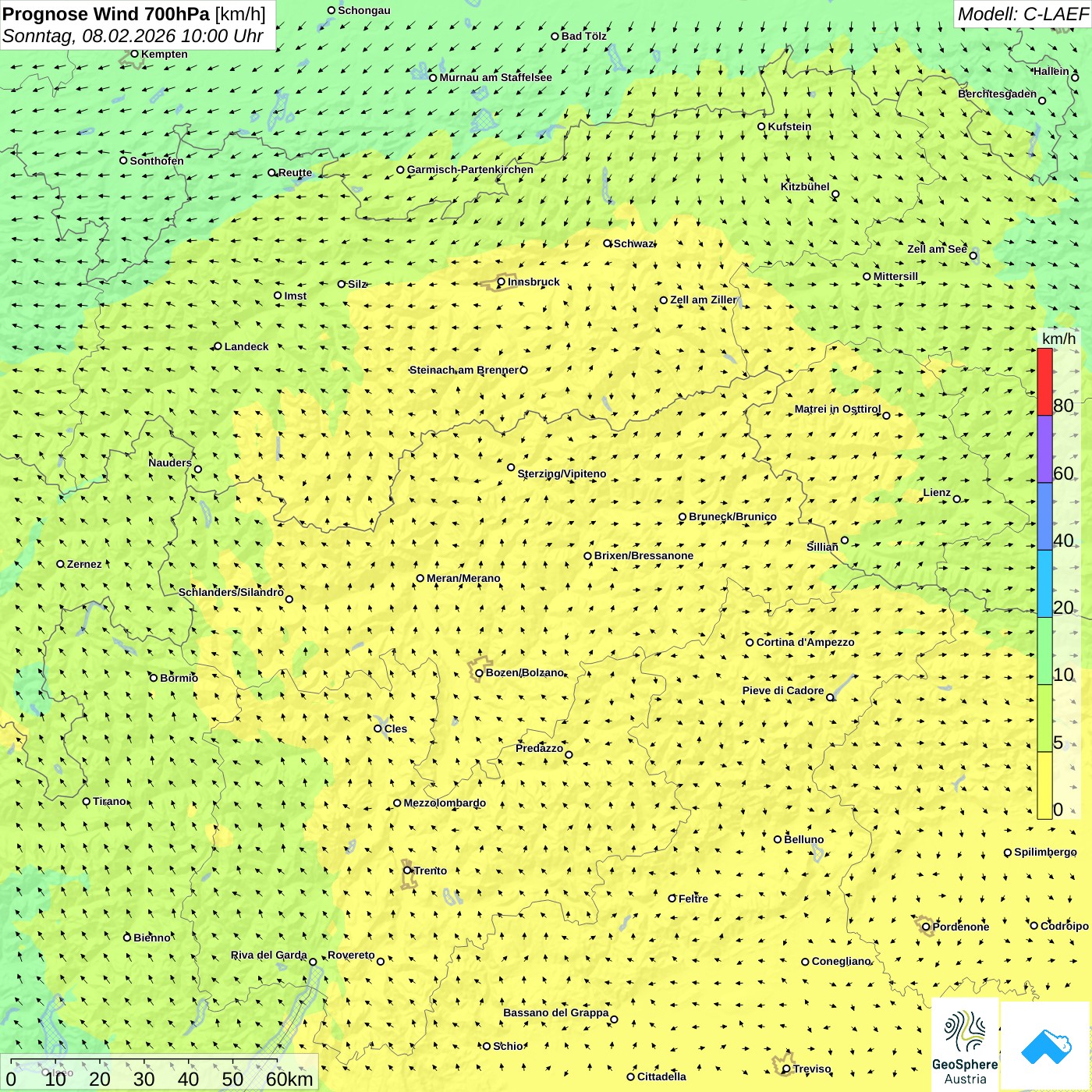This screenshot has height=1092, width=1092.
Task: Click the 'Schongau' label
Action: 363,10
